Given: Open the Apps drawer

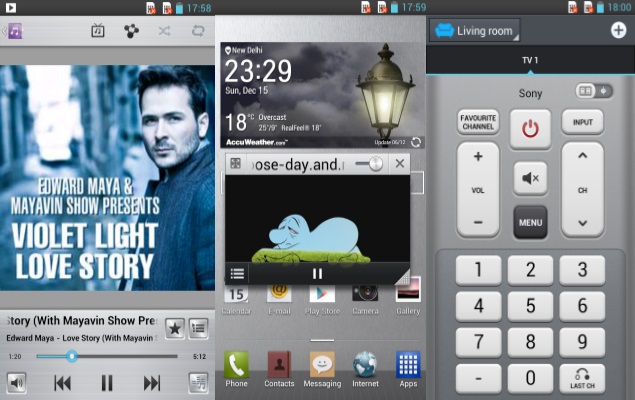Looking at the screenshot, I should (408, 369).
